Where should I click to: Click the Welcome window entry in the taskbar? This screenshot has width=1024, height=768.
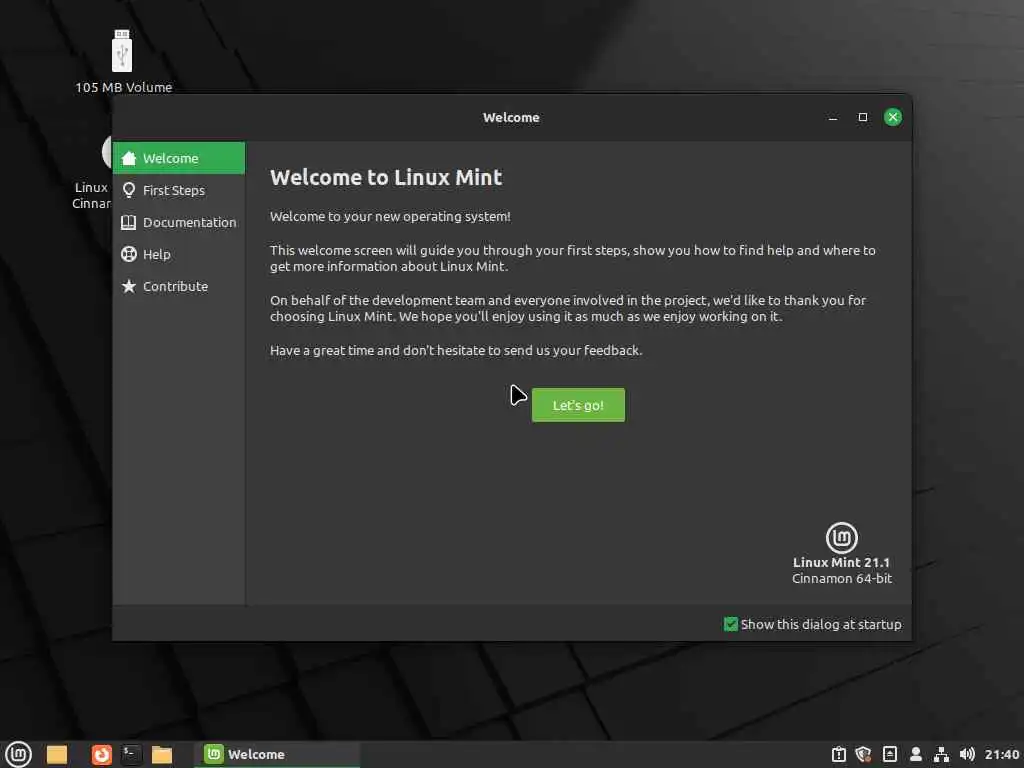[x=277, y=754]
